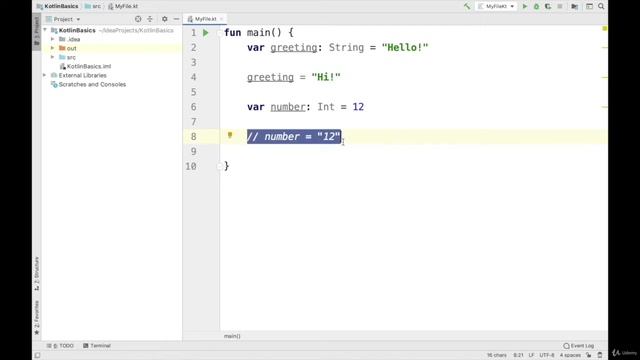The height and width of the screenshot is (360, 640).
Task: Change the LF line separator
Action: coord(531,355)
